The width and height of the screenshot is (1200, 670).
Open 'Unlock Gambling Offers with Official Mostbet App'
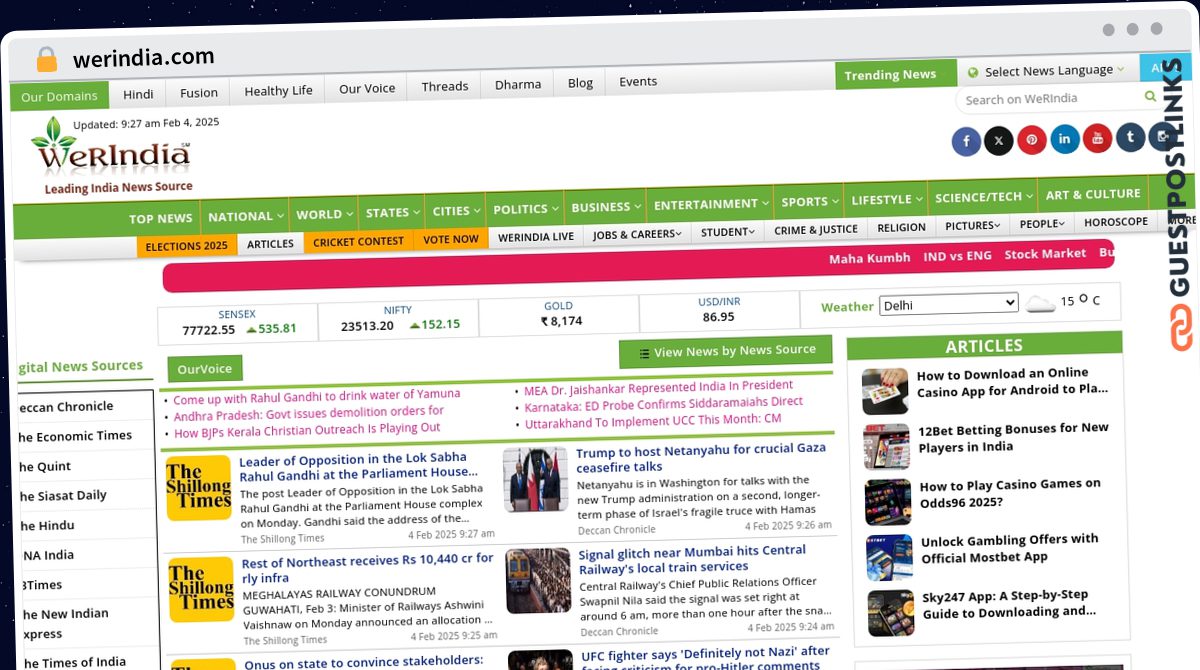1010,548
